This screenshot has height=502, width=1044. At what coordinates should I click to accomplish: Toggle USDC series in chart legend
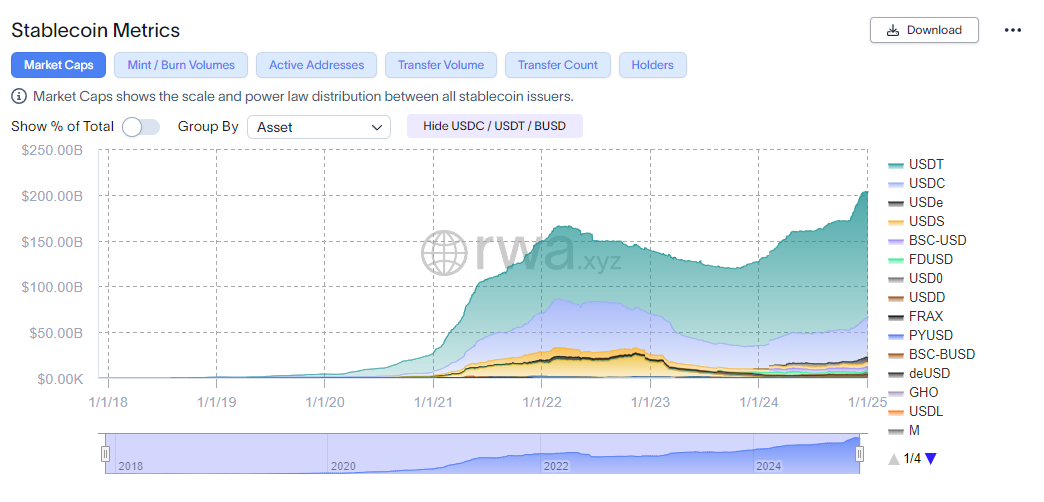(926, 184)
